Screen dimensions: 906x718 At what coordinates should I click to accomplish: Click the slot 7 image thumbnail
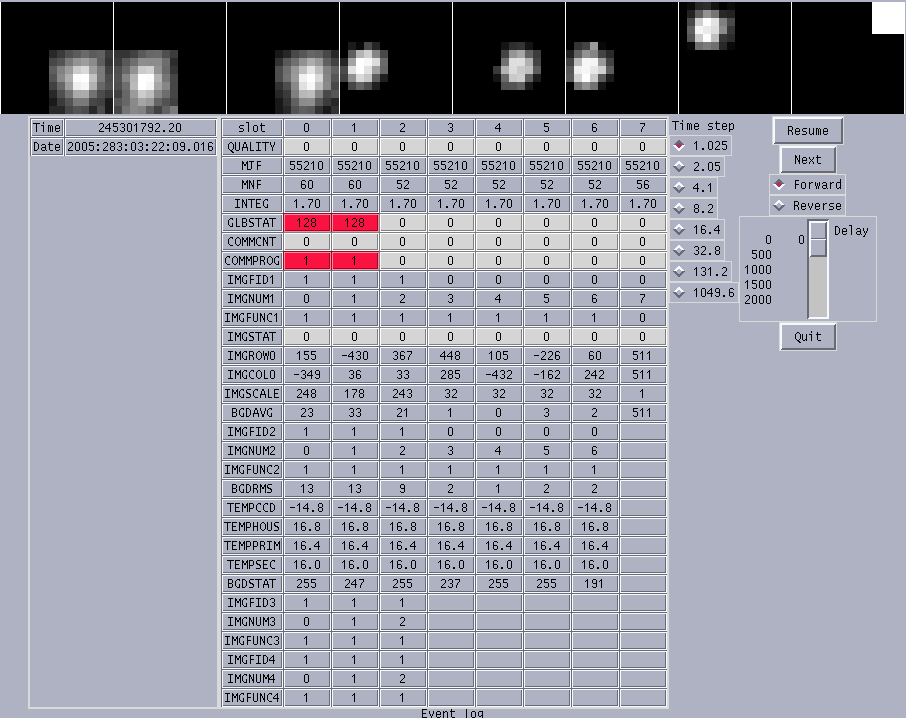coord(848,58)
